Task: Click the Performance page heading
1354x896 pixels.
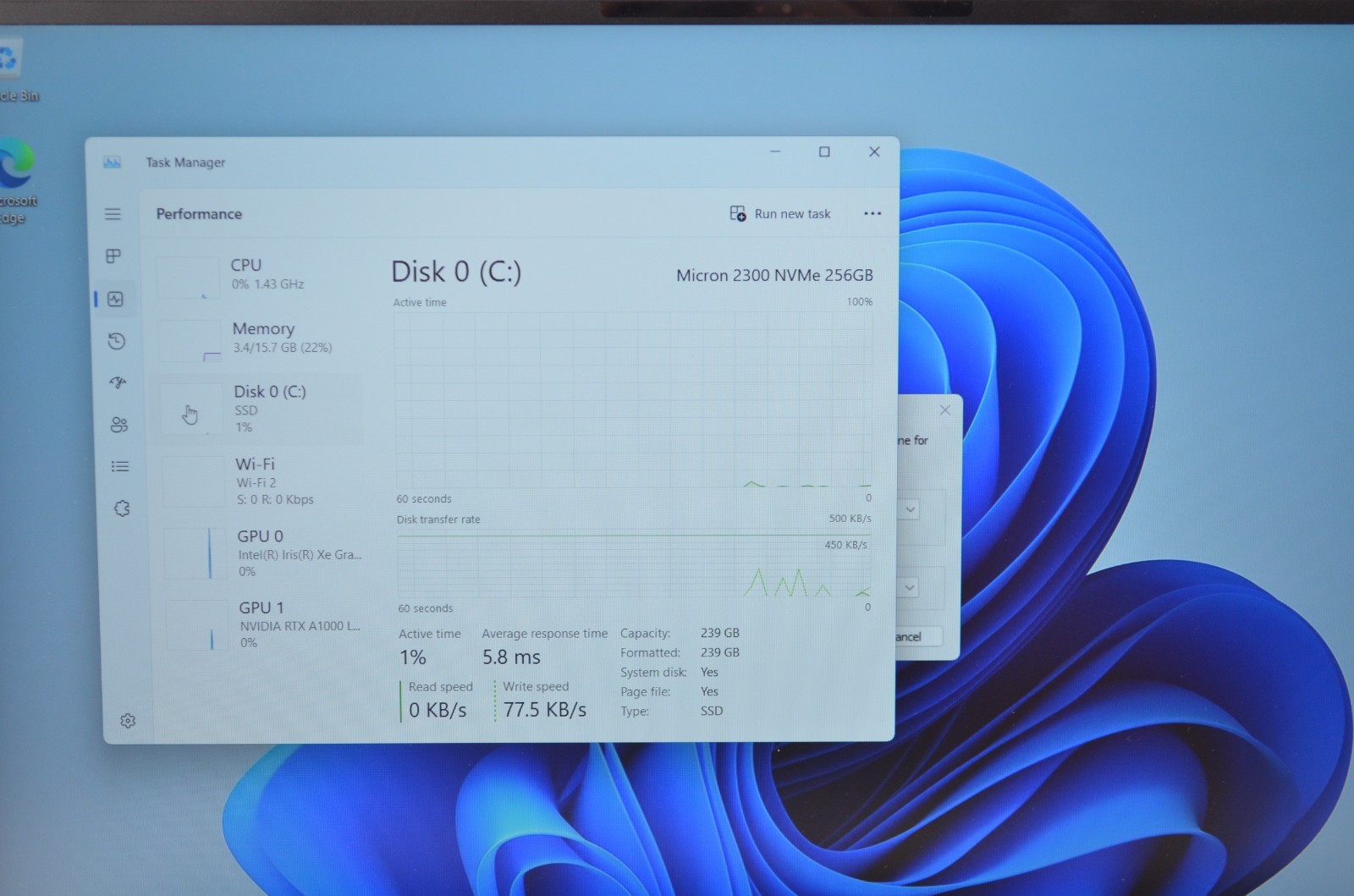Action: 199,214
